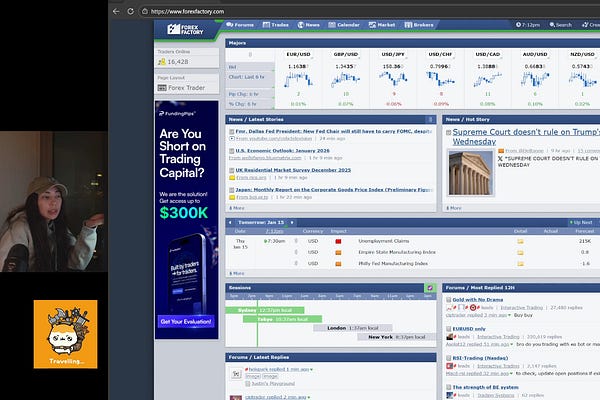Open the Trades menu

pos(276,25)
